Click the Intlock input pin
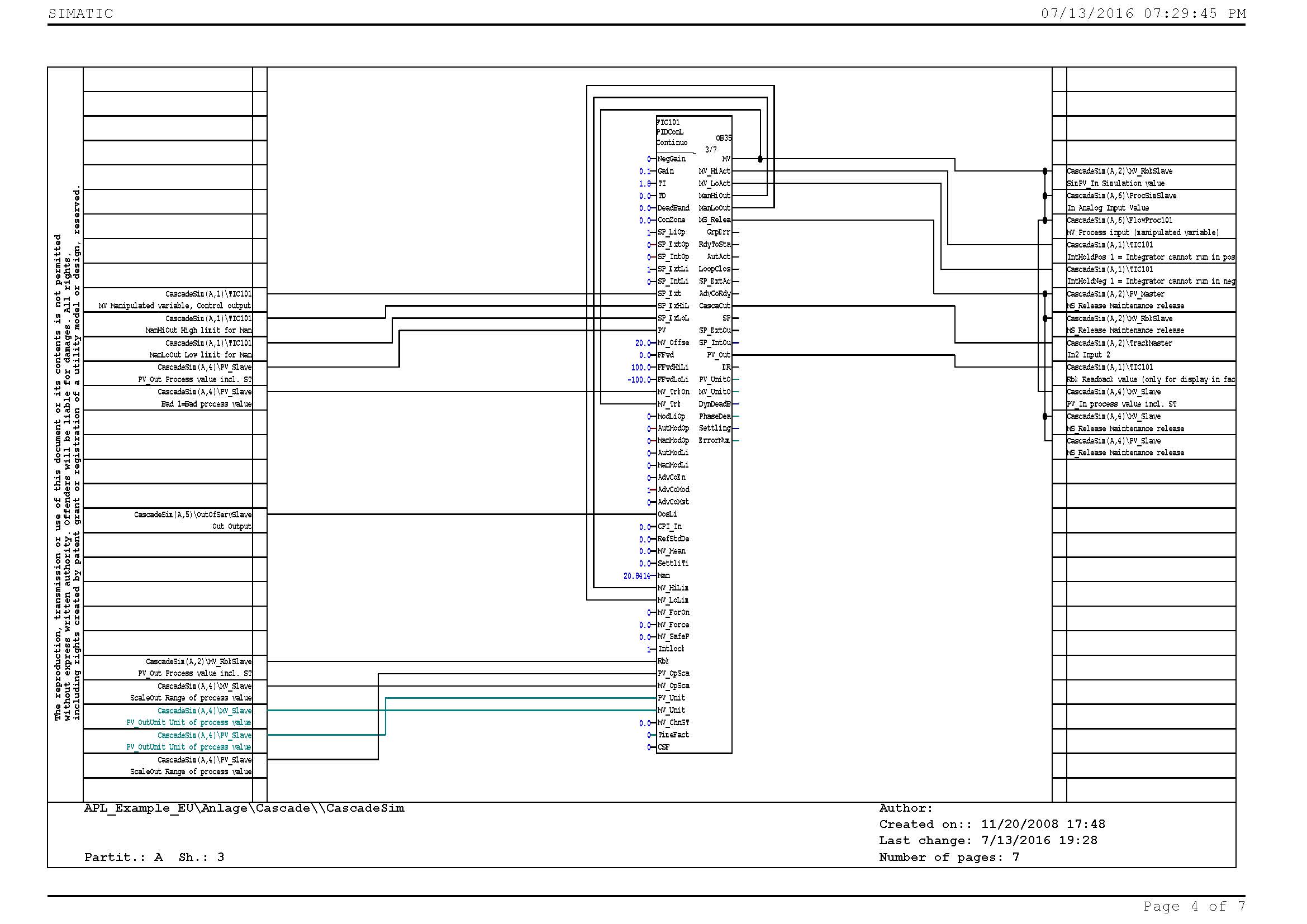The image size is (1307, 924). [671, 649]
